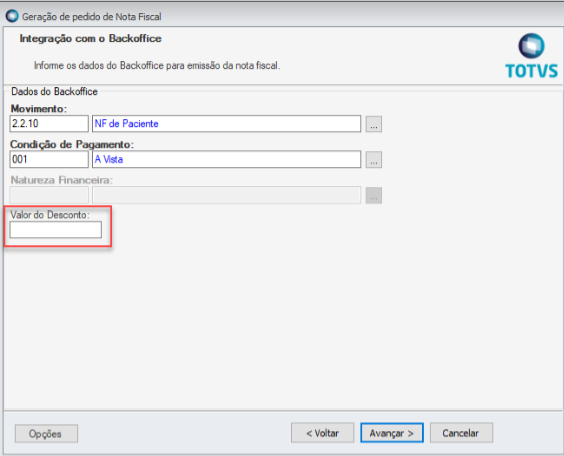Focus the Valor do Desconto field
564x456 pixels.
[x=56, y=229]
